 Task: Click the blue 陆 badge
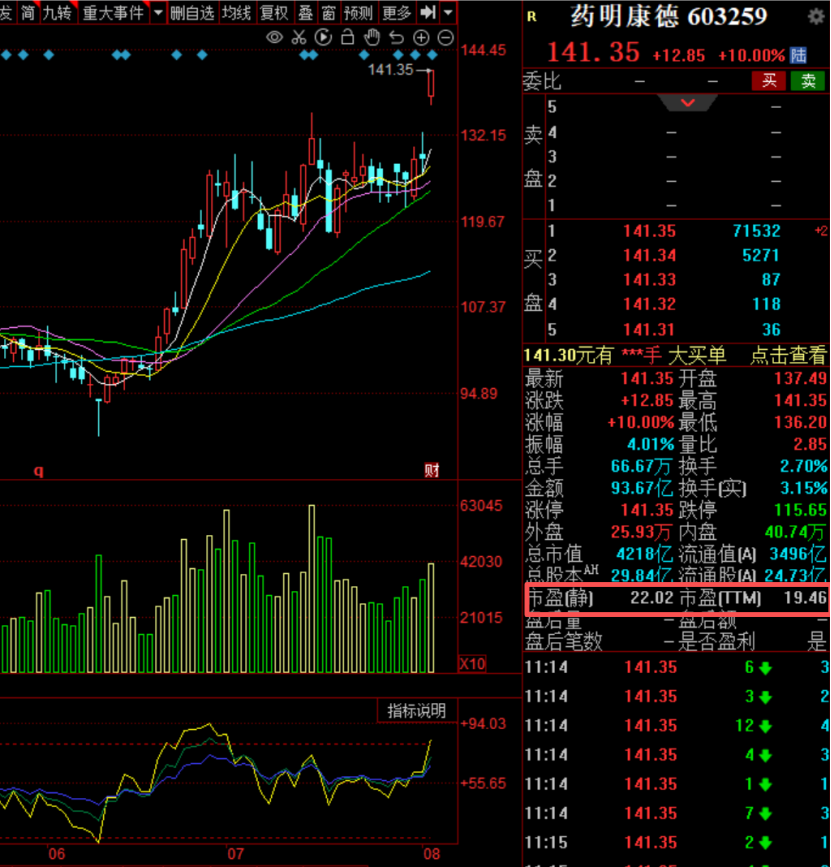tap(798, 55)
